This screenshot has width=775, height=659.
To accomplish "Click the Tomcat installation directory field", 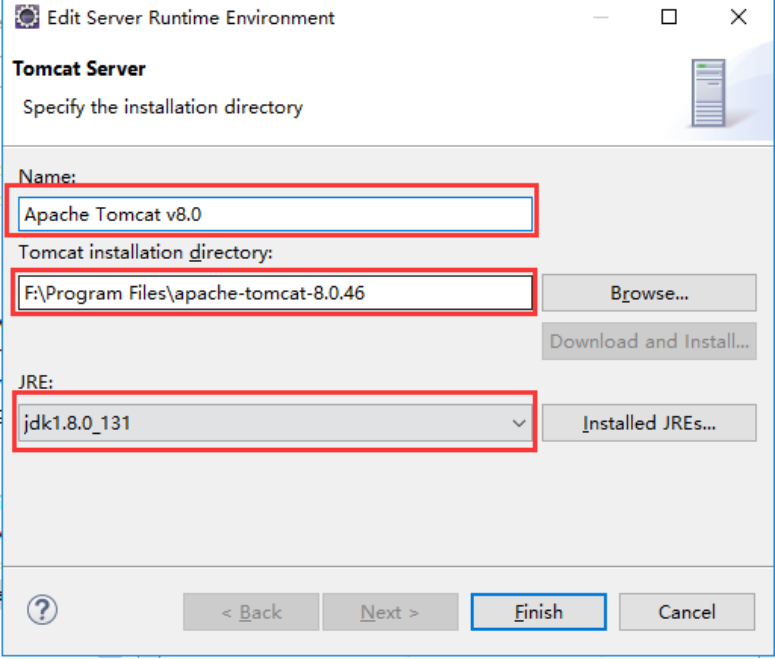I will pos(275,293).
